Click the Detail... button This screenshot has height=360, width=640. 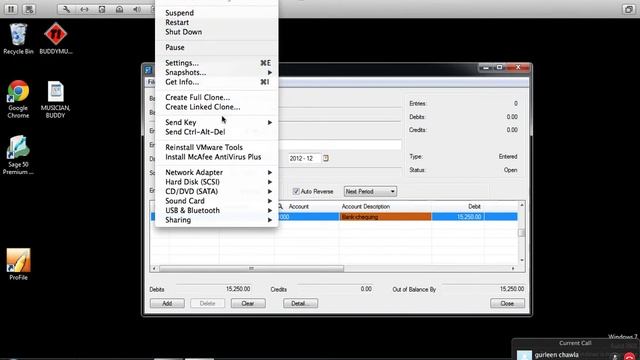coord(300,303)
